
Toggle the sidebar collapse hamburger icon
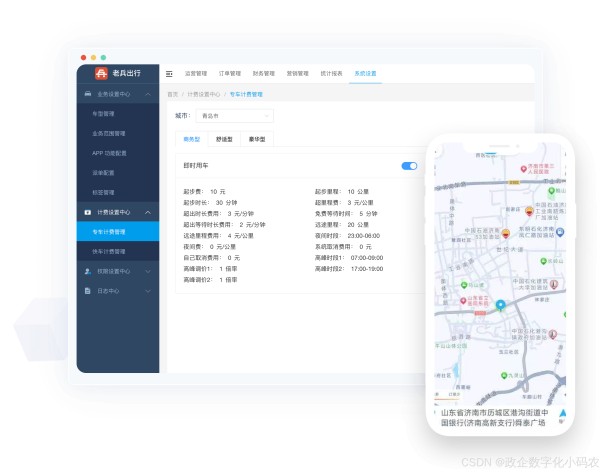169,74
